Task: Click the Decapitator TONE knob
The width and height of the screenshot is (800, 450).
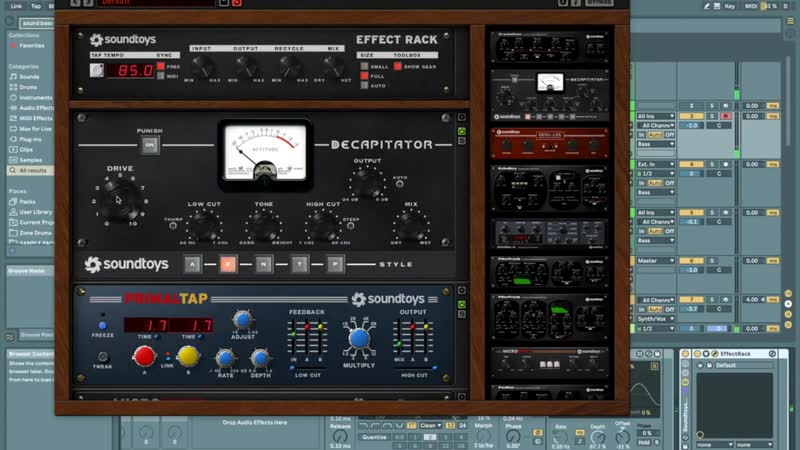Action: tap(264, 226)
